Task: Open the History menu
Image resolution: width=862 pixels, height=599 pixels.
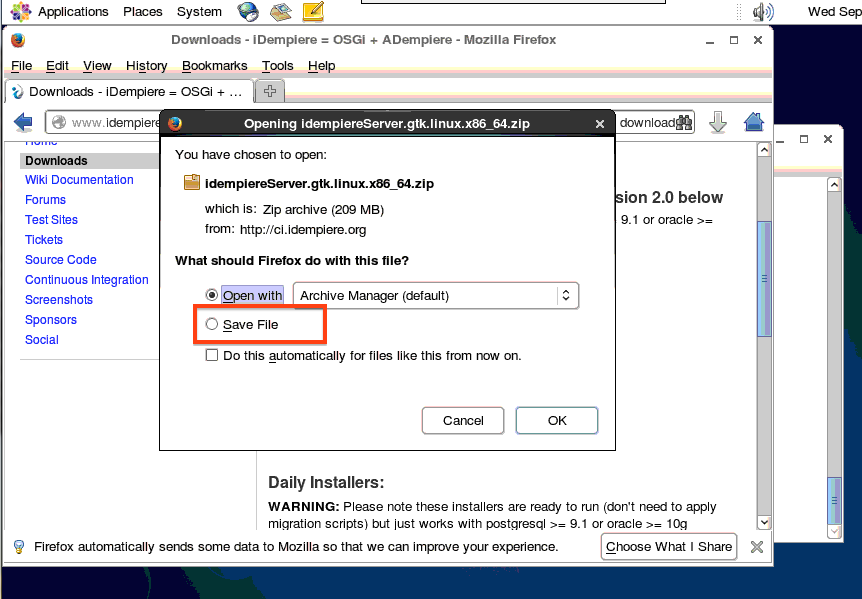Action: pyautogui.click(x=146, y=66)
